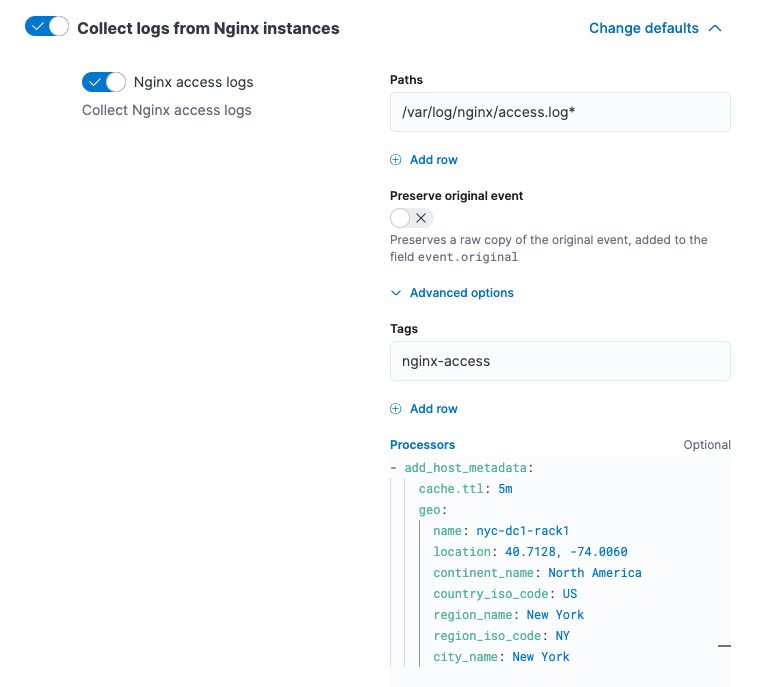
Task: Click the city_name line in the editor
Action: tap(501, 657)
